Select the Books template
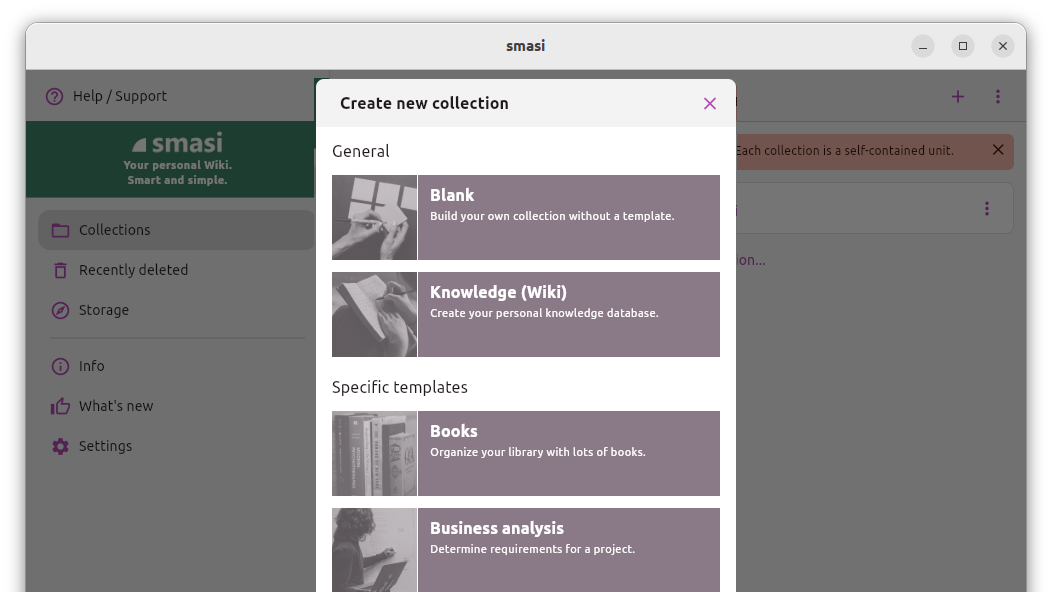The height and width of the screenshot is (592, 1052). [x=526, y=454]
